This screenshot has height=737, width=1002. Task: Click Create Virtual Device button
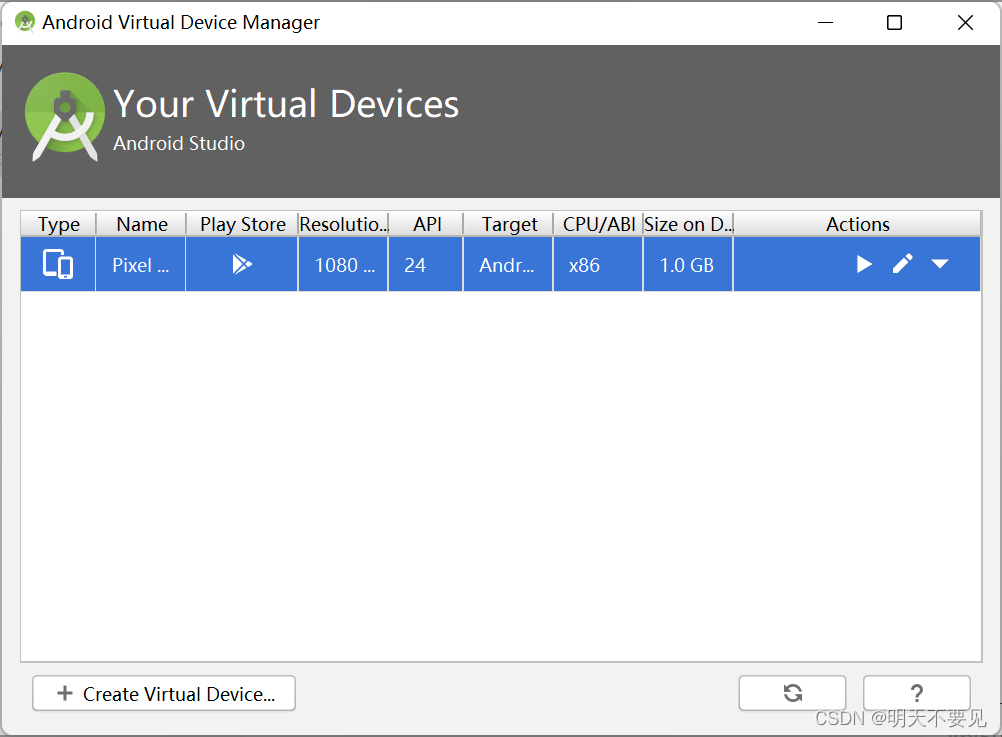[x=164, y=693]
